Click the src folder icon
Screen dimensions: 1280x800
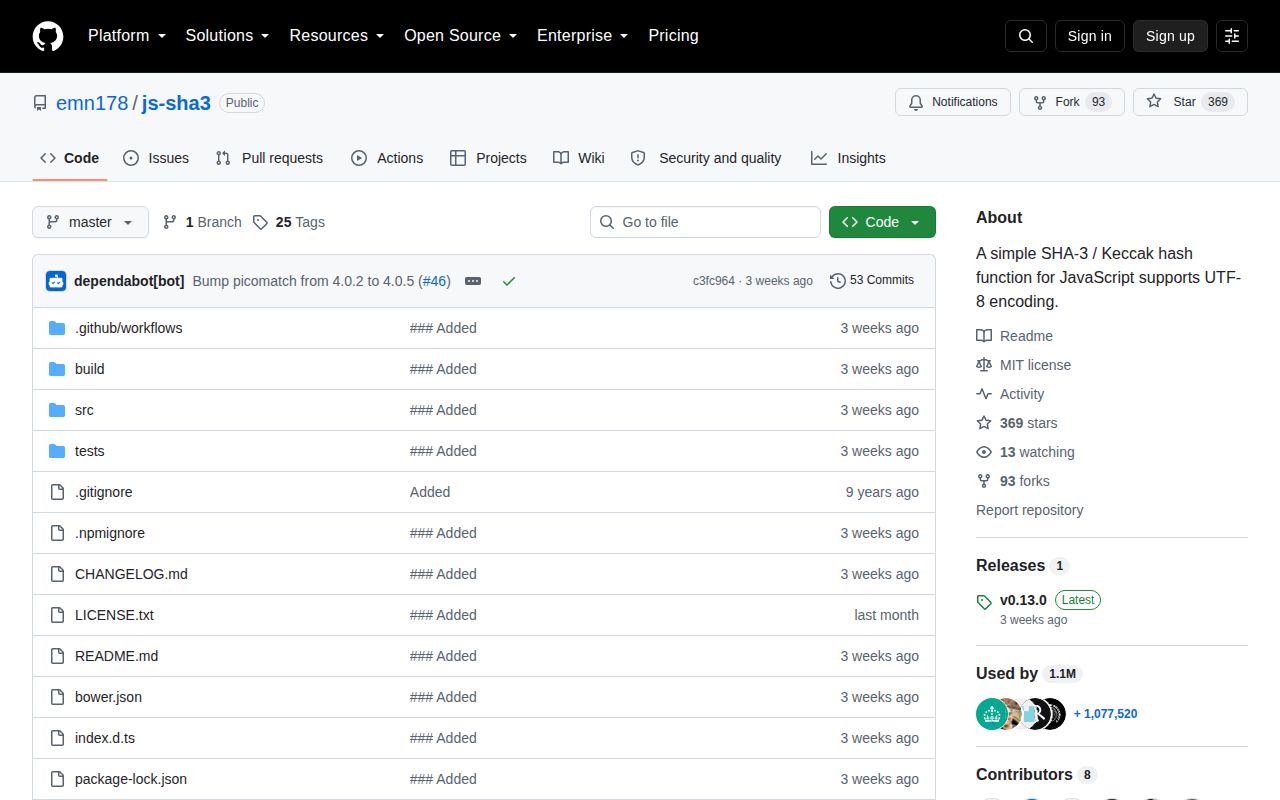pyautogui.click(x=57, y=410)
